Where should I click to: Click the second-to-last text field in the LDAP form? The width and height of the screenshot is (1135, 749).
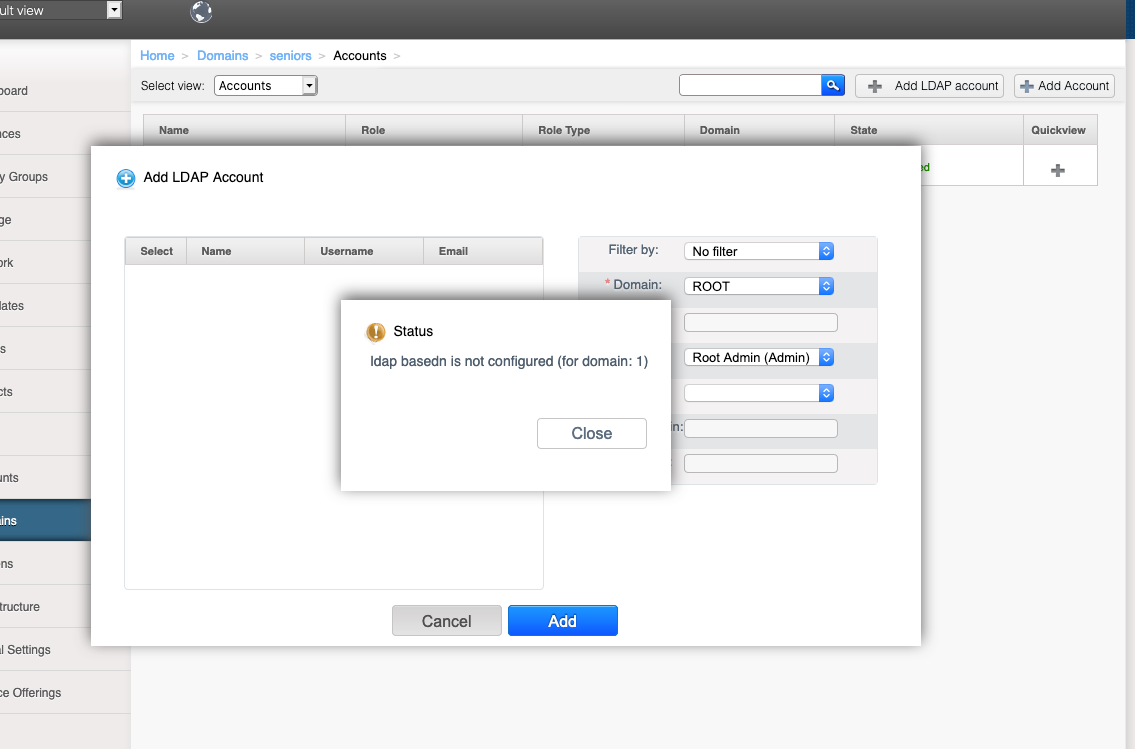coord(761,428)
